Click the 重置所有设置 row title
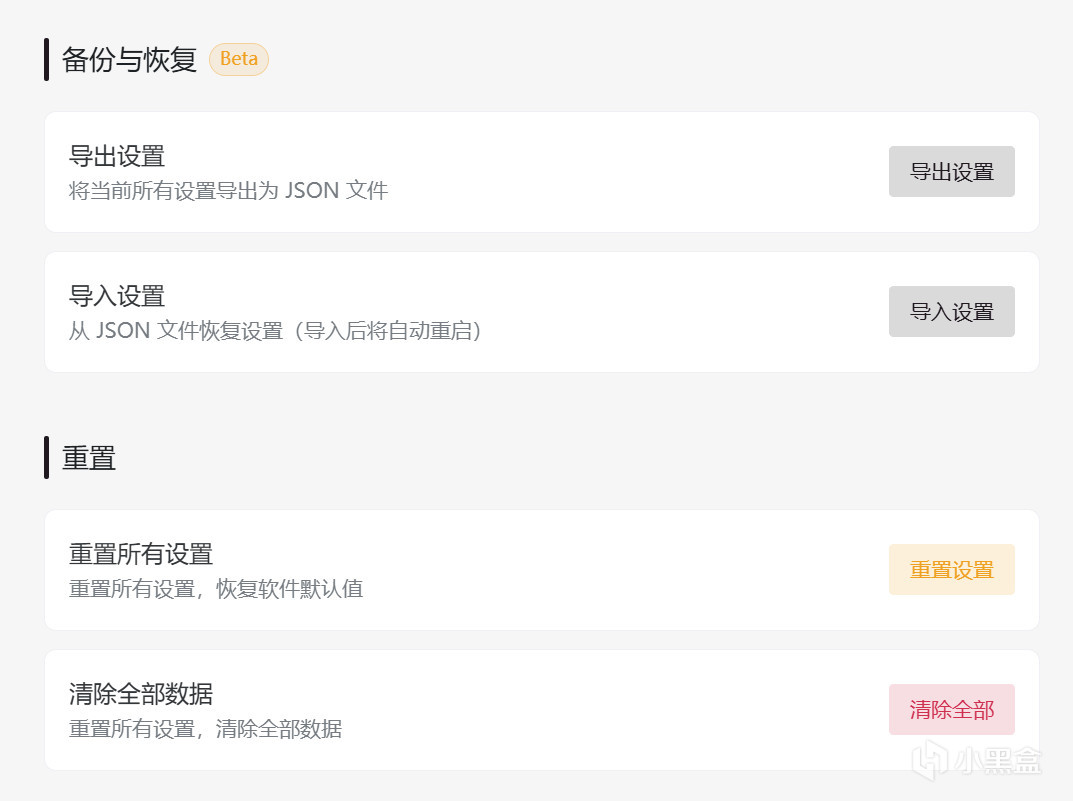Screen dimensions: 1073x801 coord(141,554)
